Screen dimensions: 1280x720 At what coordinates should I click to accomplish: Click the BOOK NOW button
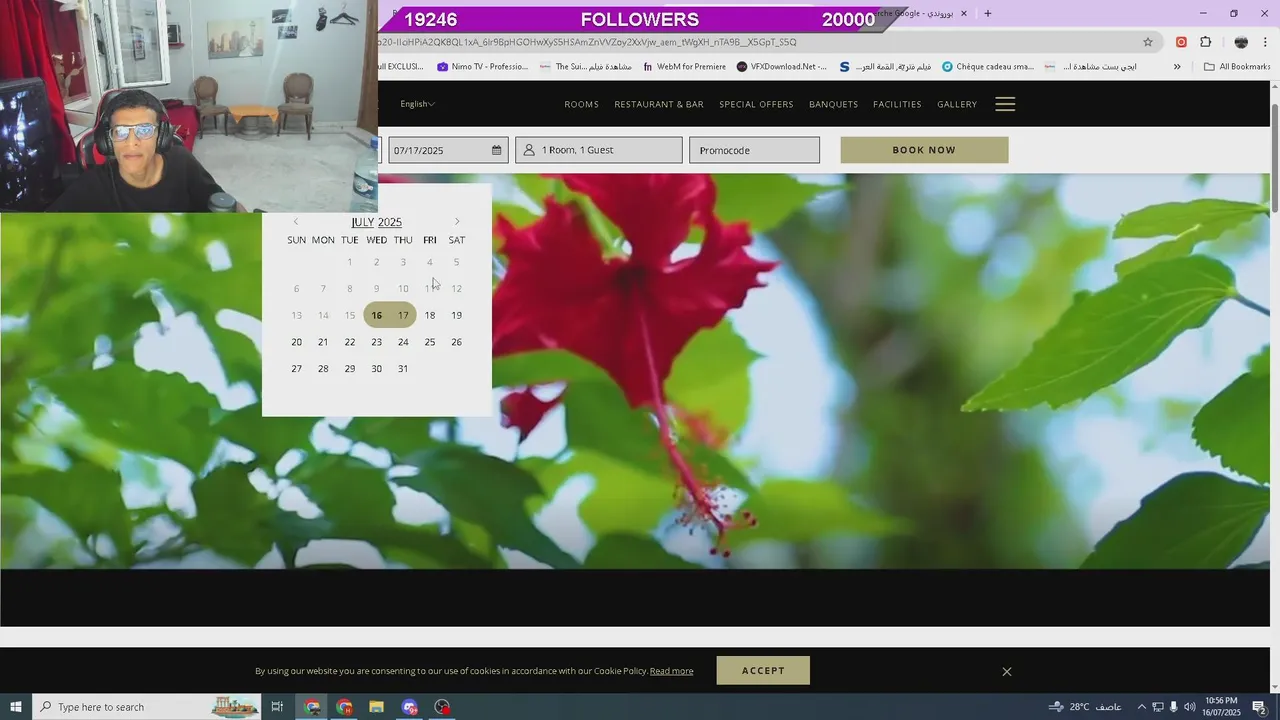click(x=924, y=150)
